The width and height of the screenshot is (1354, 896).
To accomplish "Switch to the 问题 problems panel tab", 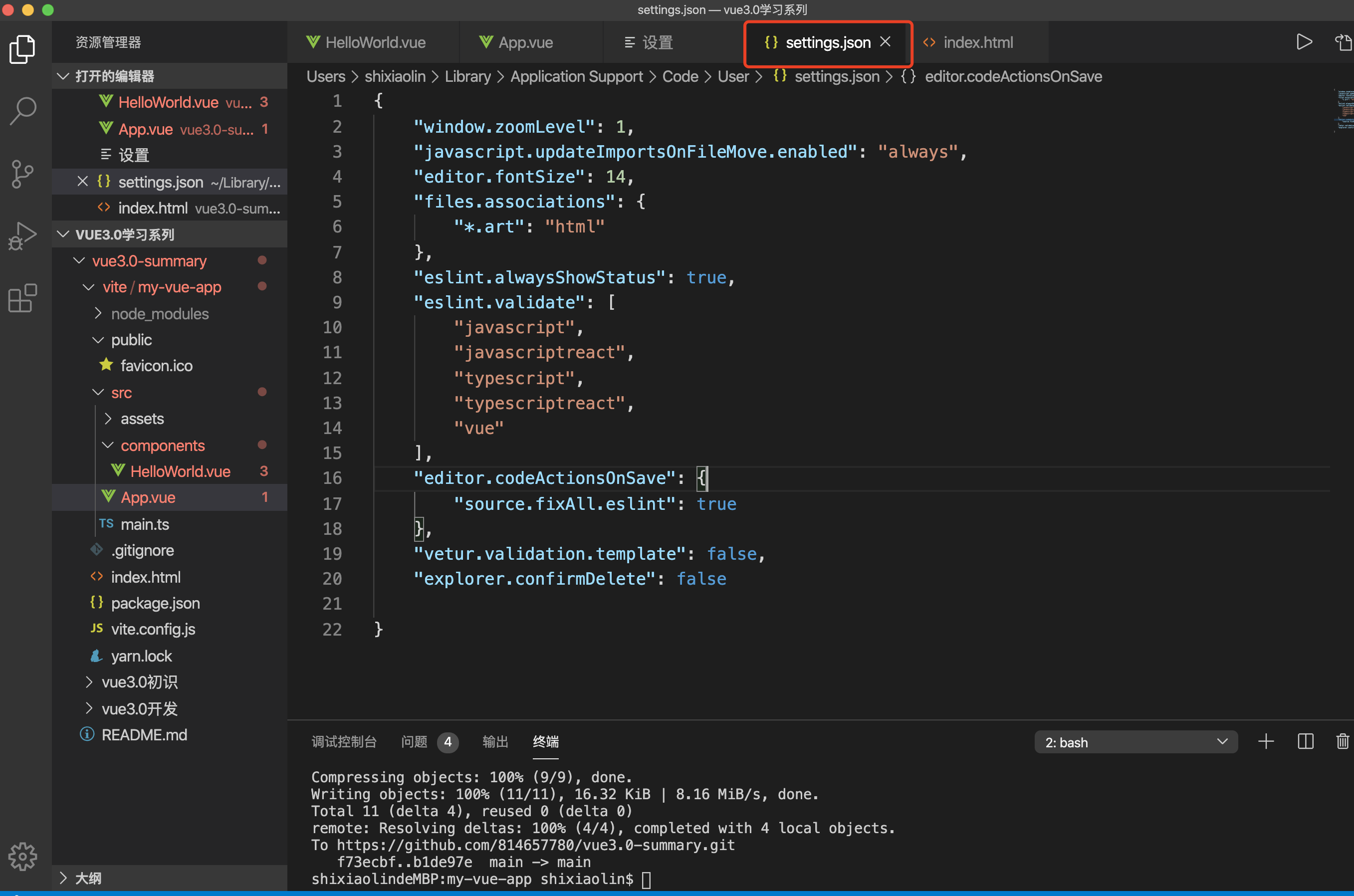I will (414, 742).
